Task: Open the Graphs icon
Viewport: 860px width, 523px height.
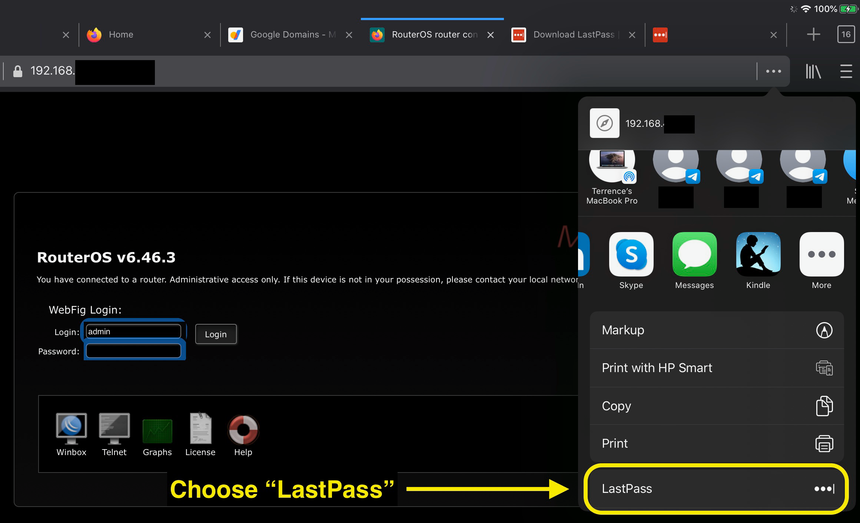Action: (x=157, y=431)
